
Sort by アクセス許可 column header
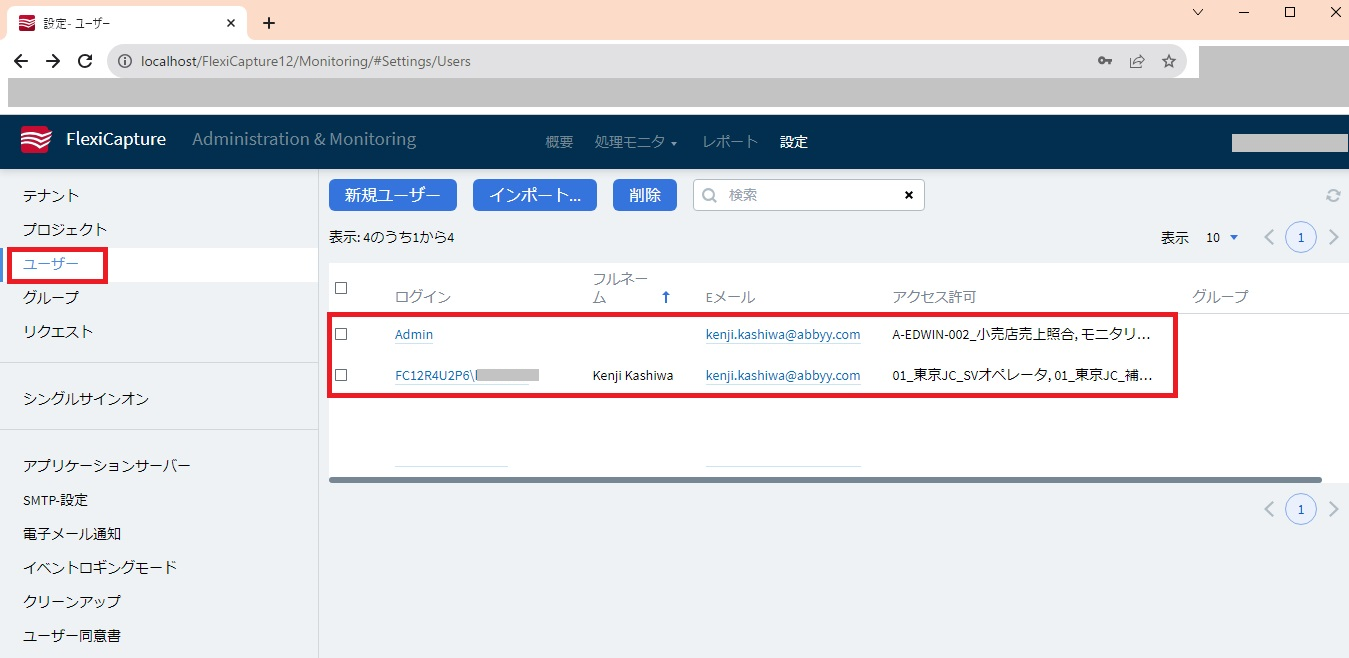934,297
